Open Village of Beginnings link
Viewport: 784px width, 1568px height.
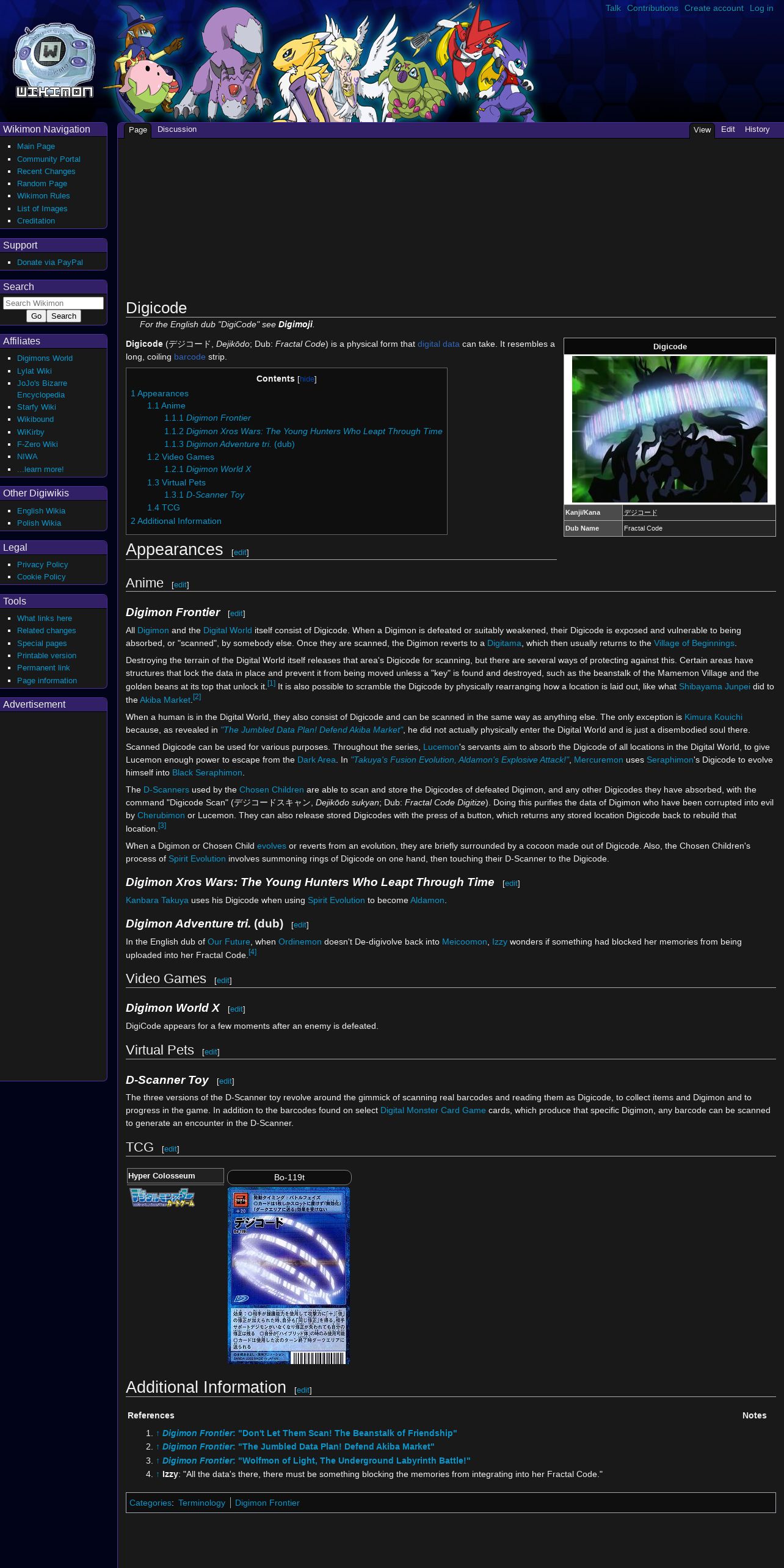[x=694, y=644]
